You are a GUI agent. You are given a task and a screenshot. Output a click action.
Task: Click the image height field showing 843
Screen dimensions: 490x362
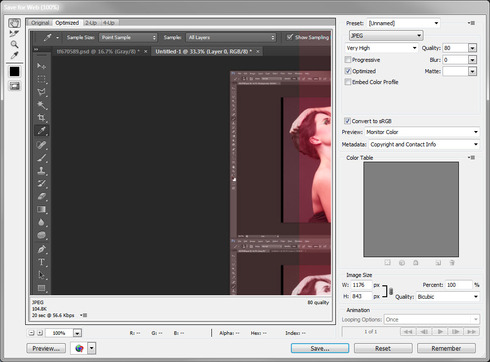pos(361,296)
